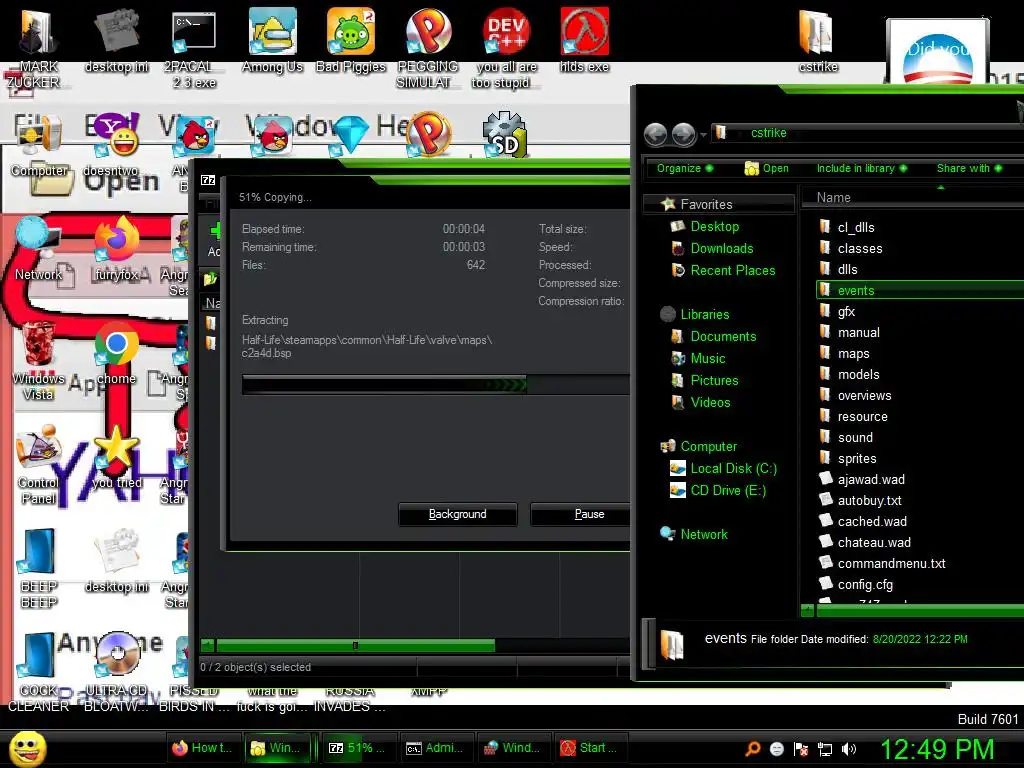Open the Share with dropdown
Viewport: 1024px width, 768px height.
tap(969, 168)
